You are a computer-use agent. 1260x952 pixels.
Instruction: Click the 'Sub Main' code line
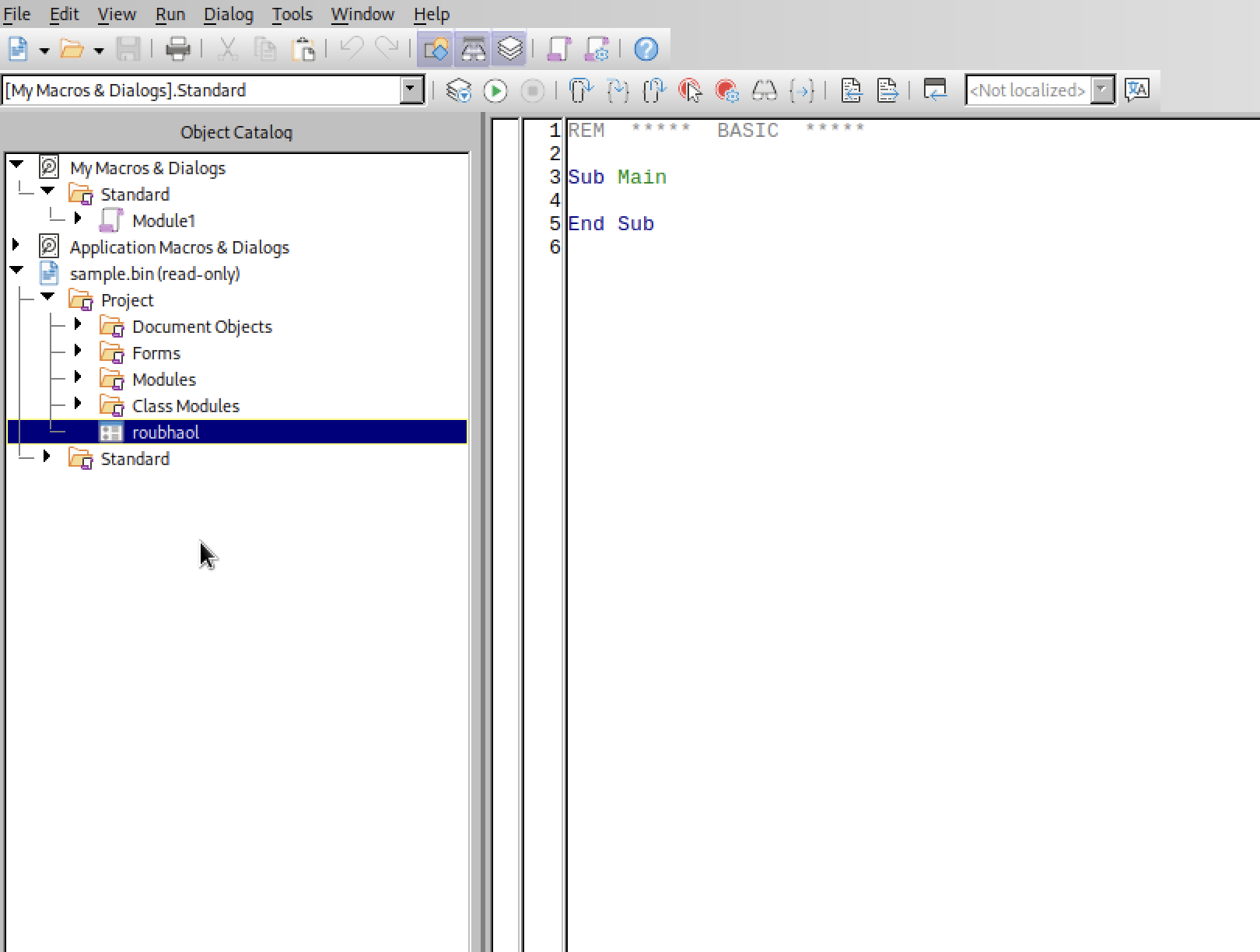pos(617,177)
